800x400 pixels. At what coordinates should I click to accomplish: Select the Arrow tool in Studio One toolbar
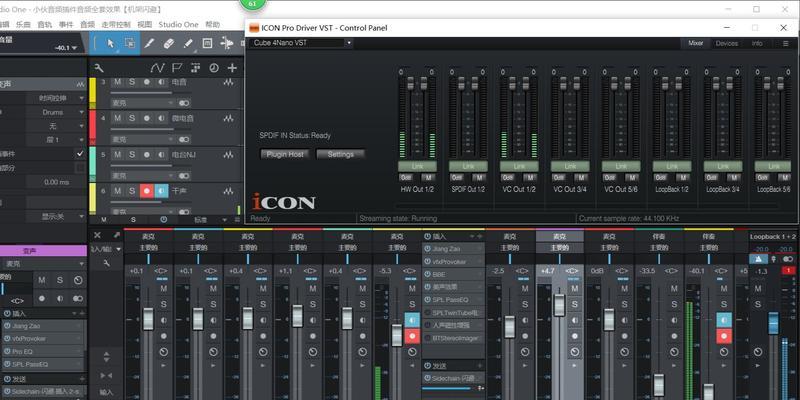click(x=110, y=44)
